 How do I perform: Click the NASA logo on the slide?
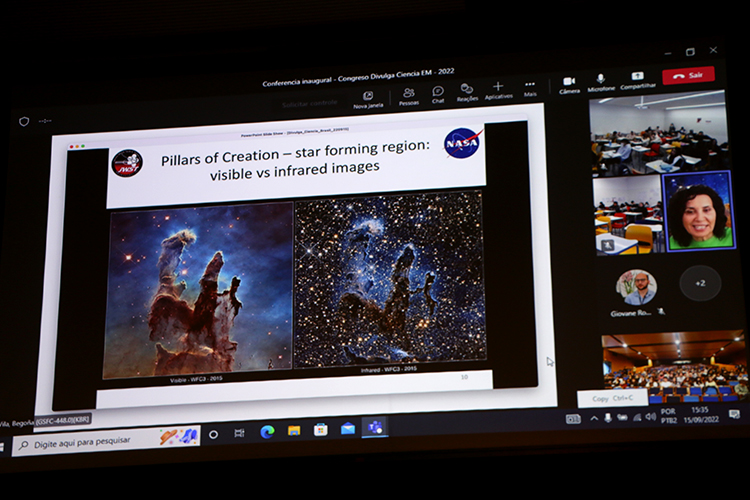pyautogui.click(x=463, y=143)
